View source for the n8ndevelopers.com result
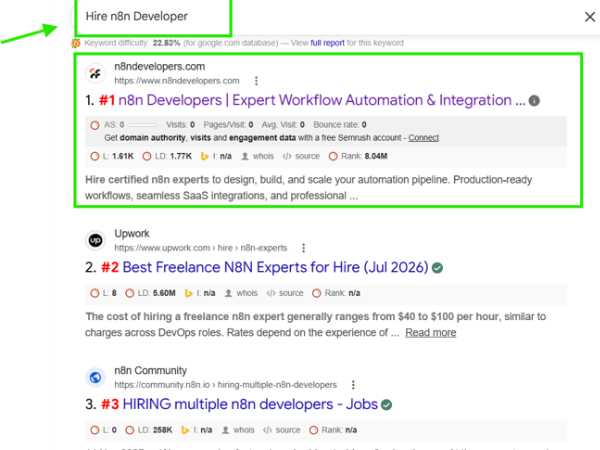The image size is (600, 450). click(301, 156)
